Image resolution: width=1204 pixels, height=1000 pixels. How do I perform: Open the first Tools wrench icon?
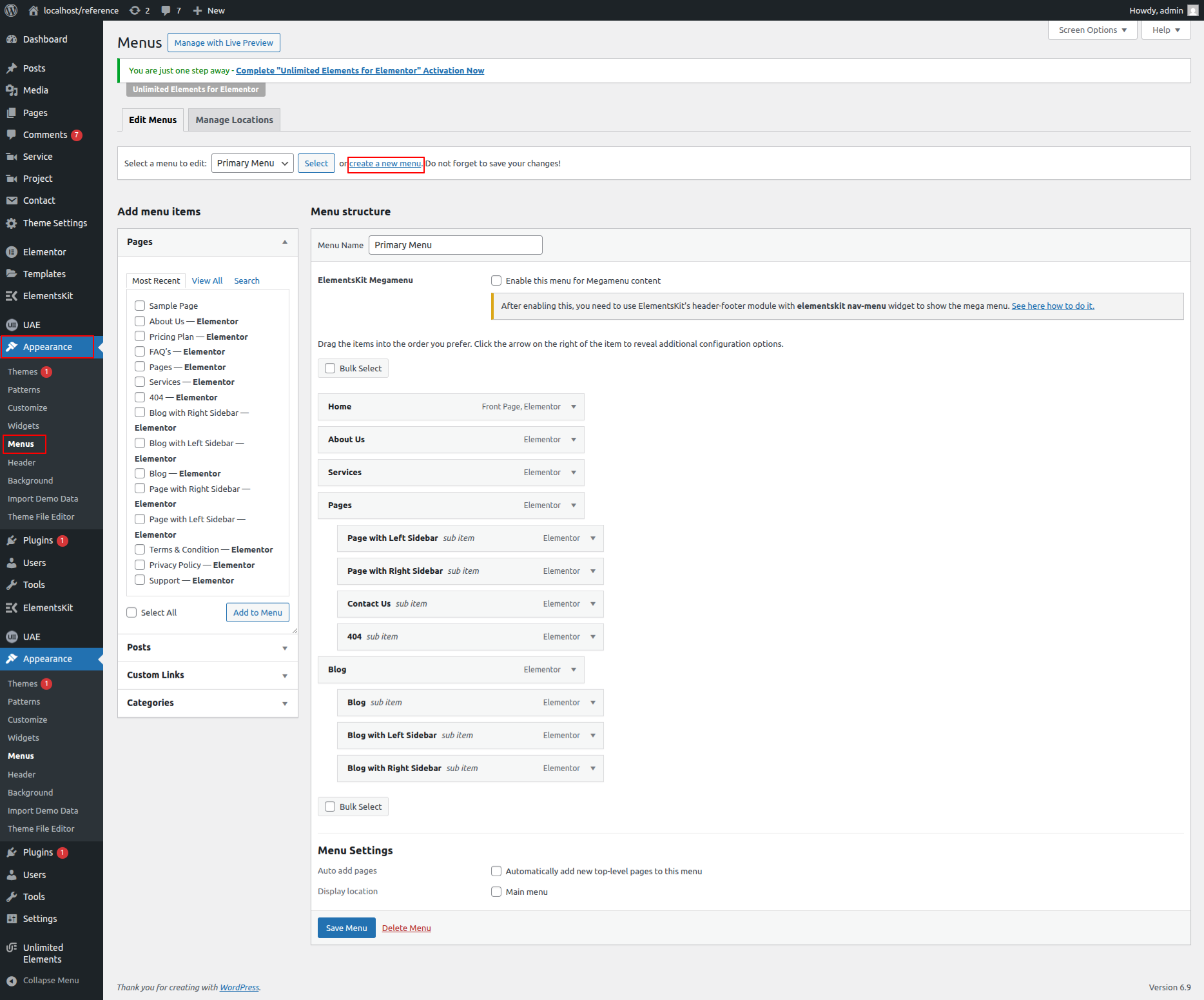(x=12, y=585)
